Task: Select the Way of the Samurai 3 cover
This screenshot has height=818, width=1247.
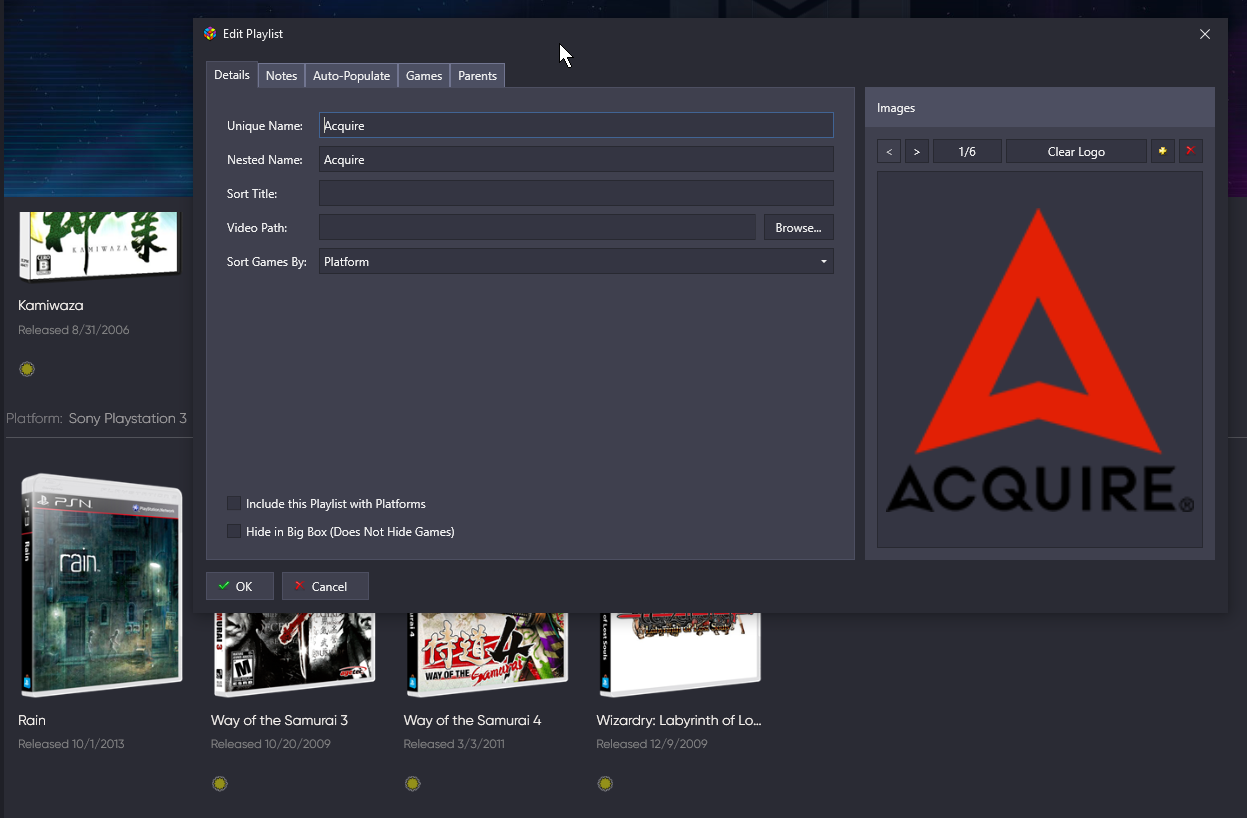Action: click(x=294, y=655)
